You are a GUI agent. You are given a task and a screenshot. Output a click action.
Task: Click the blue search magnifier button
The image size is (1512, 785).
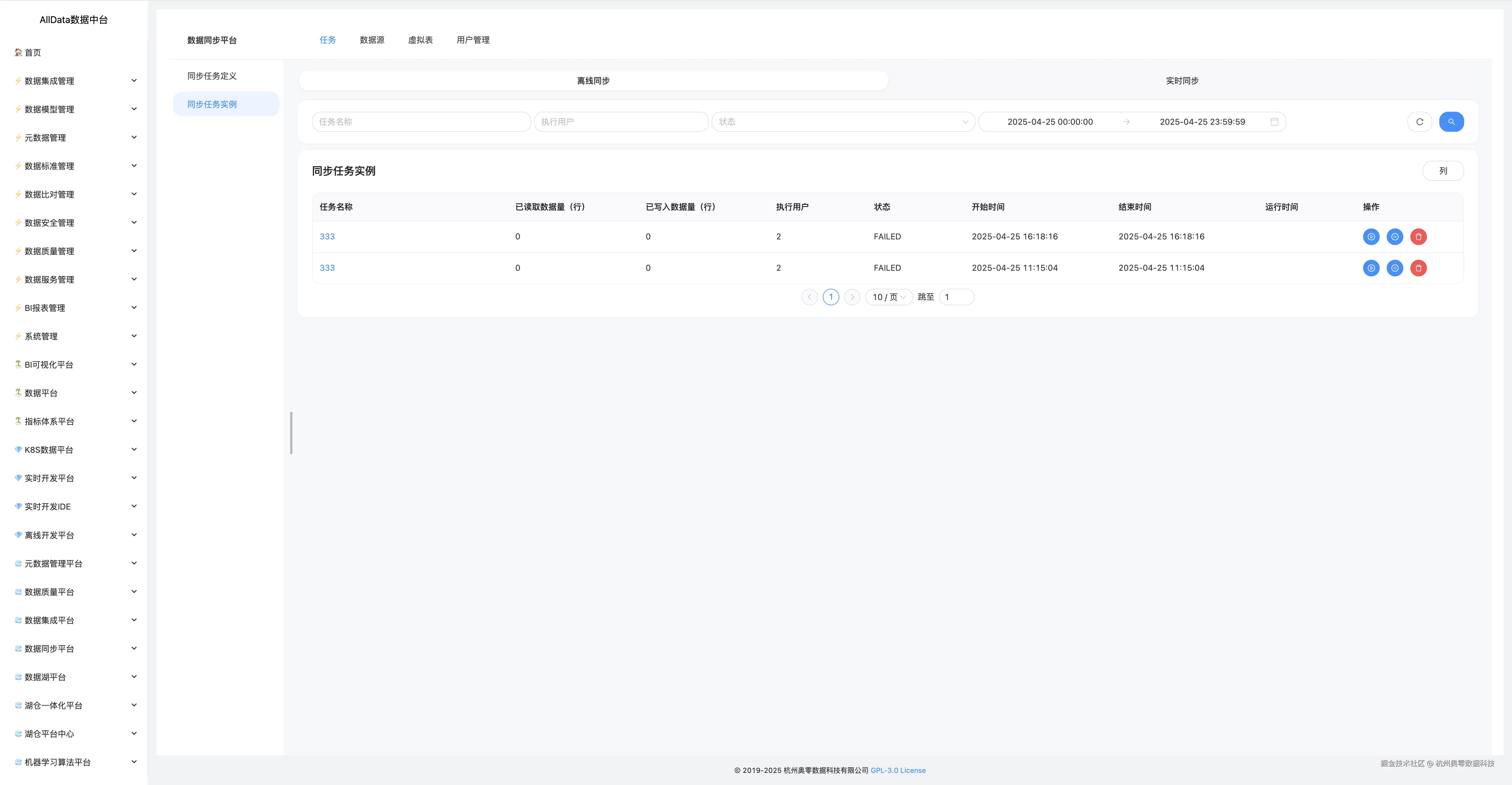(1451, 121)
